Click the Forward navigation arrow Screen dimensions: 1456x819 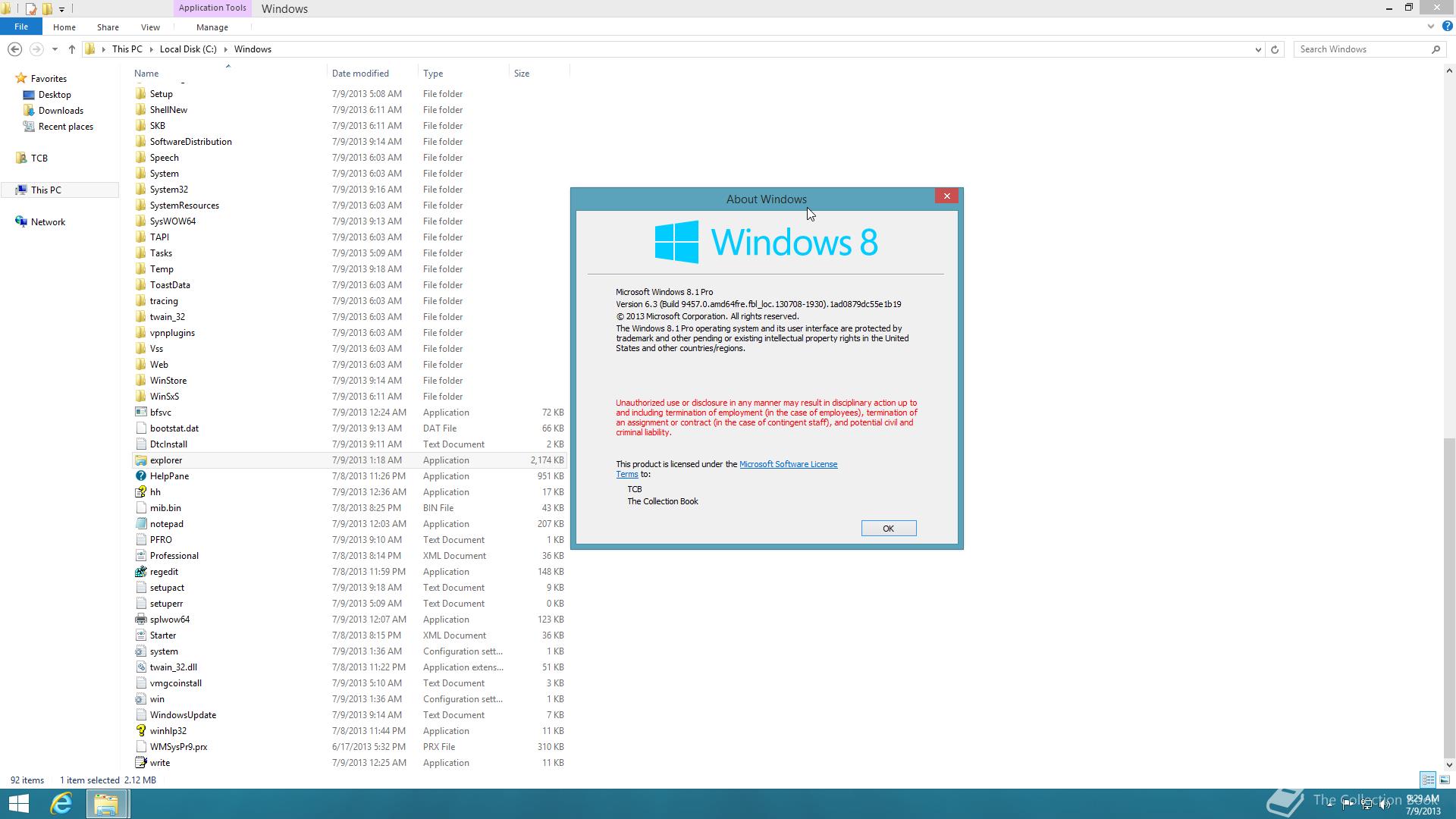point(36,49)
